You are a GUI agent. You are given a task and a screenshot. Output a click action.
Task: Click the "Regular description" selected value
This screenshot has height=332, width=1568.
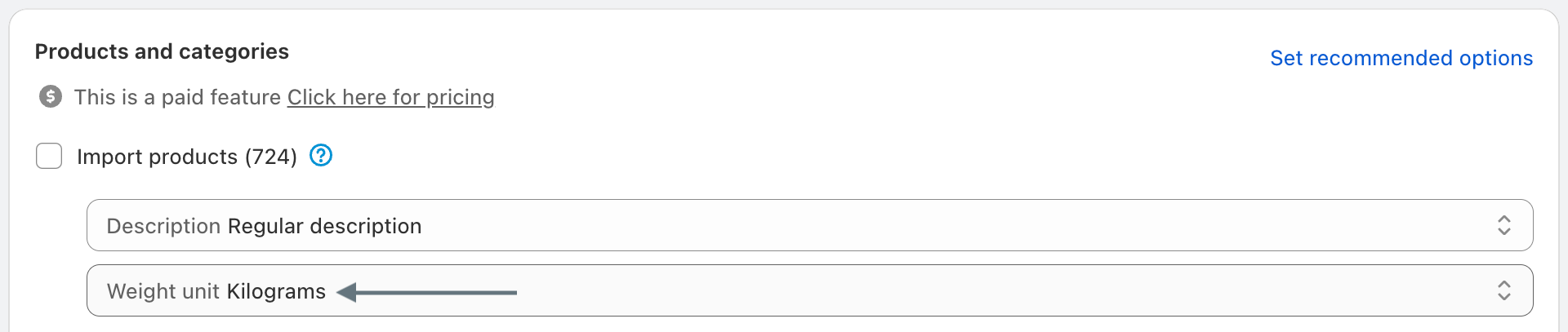324,226
